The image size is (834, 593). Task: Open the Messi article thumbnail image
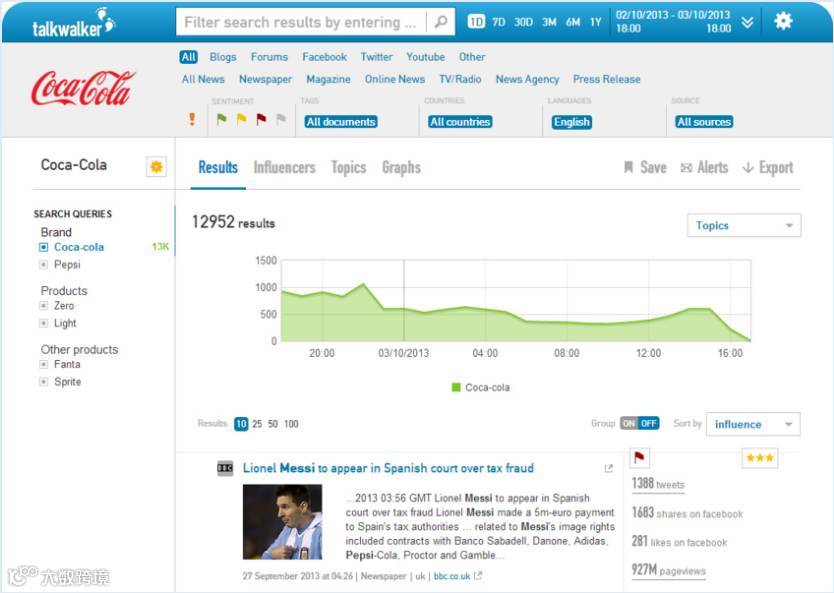(x=282, y=522)
